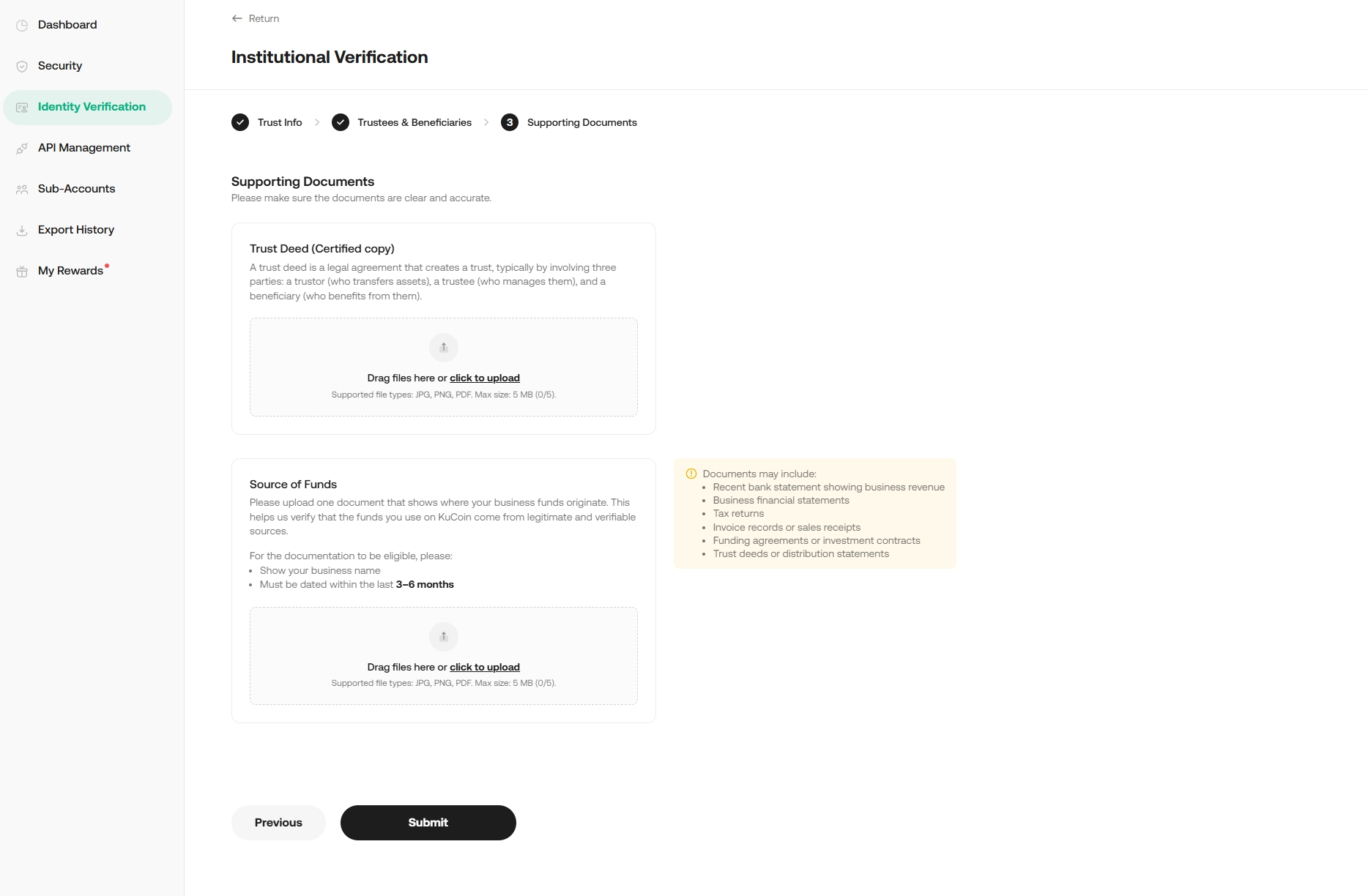The image size is (1368, 896).
Task: Click the Previous button
Action: 278,823
